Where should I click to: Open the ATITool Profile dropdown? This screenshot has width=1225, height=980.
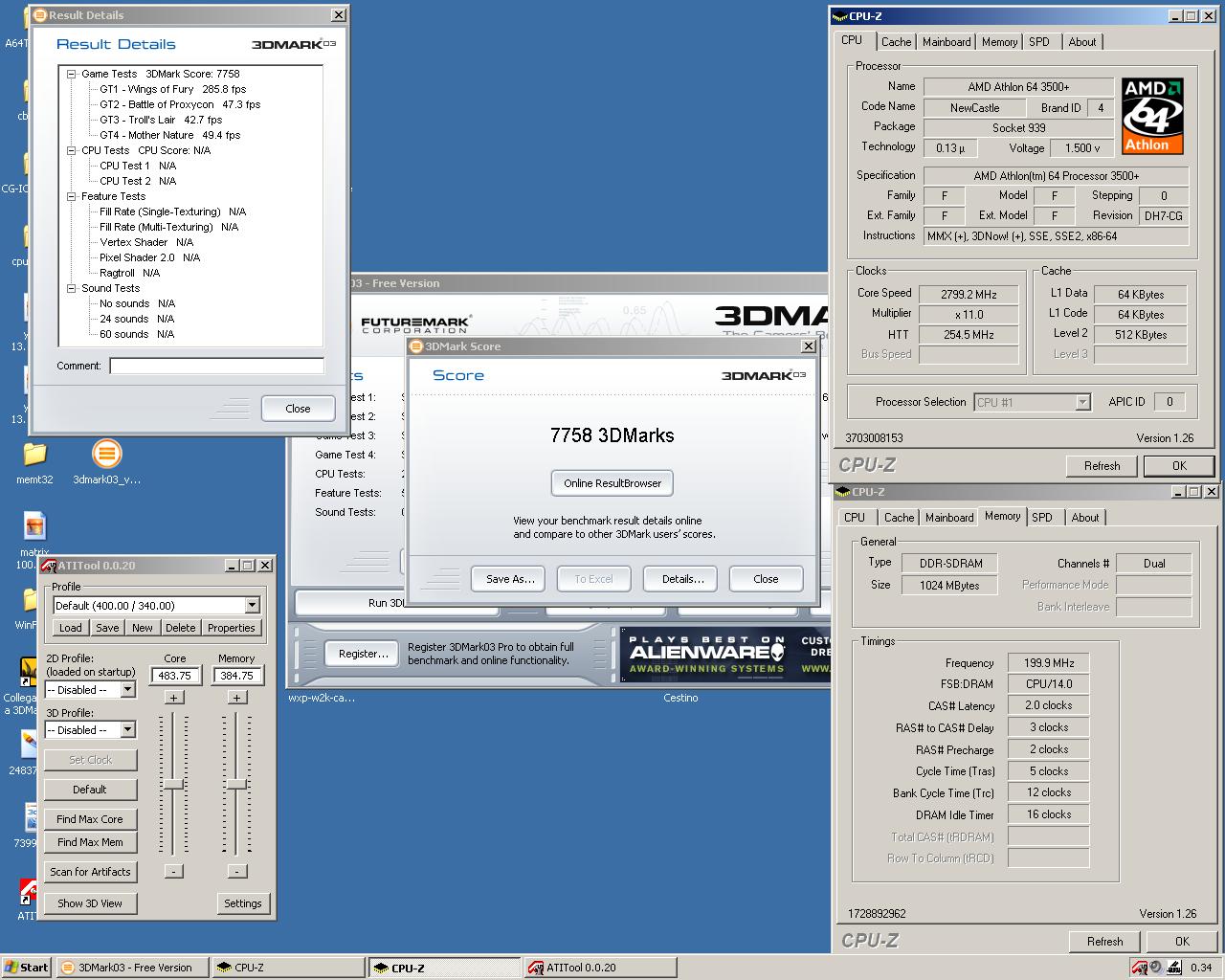pos(252,605)
